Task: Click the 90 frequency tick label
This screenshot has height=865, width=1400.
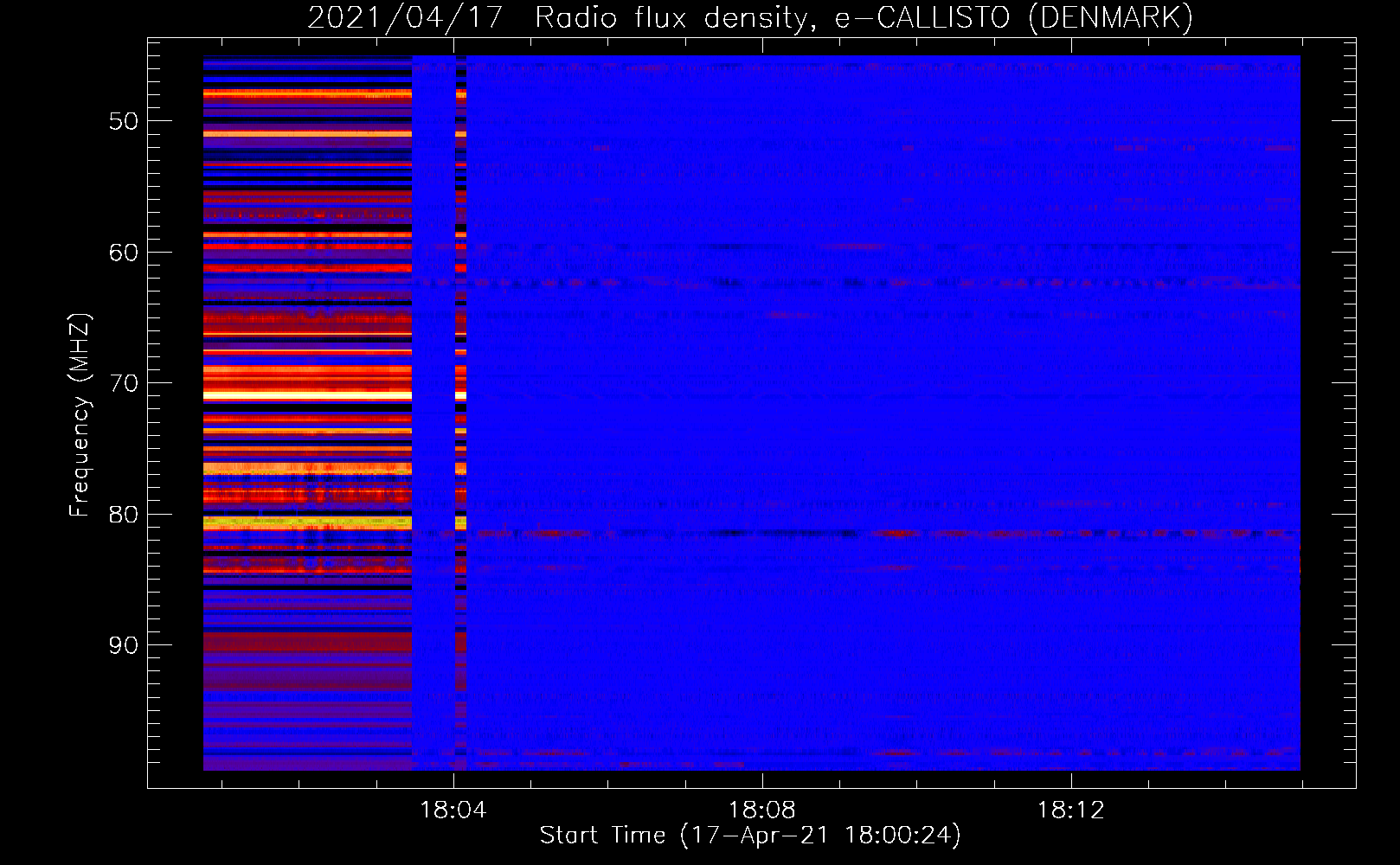Action: [124, 645]
